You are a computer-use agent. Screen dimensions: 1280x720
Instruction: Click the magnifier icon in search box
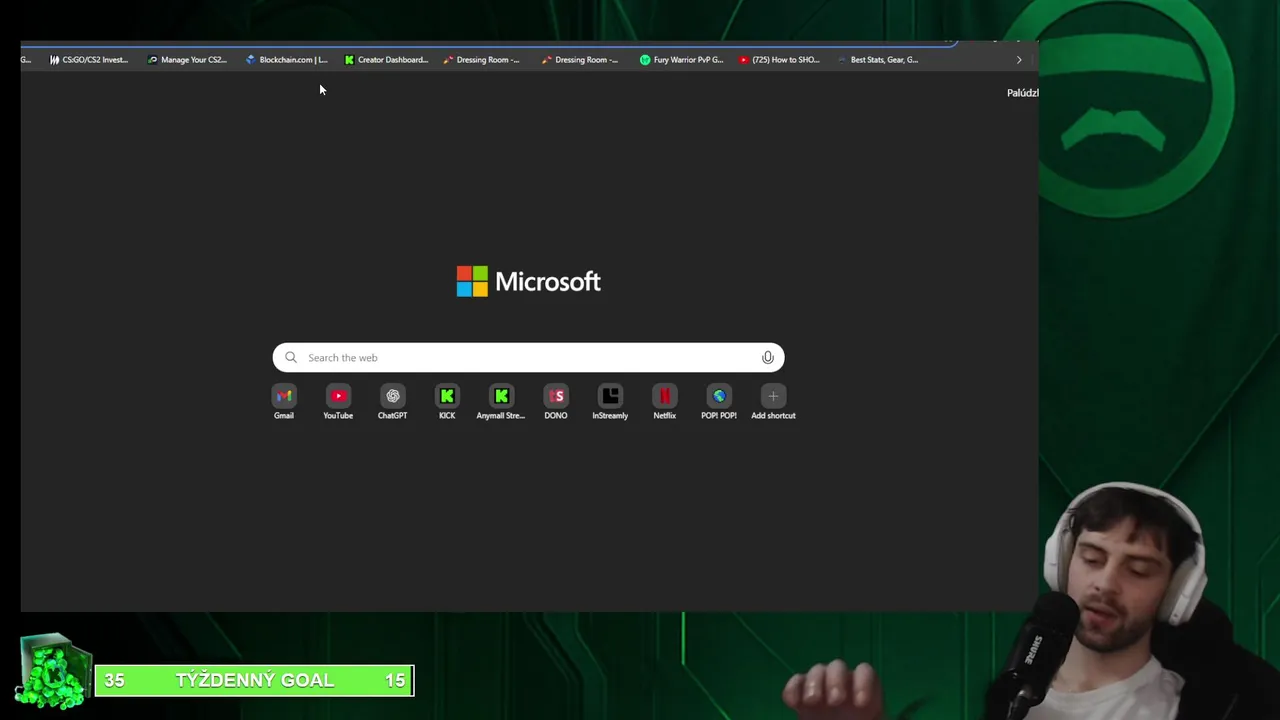(x=291, y=357)
